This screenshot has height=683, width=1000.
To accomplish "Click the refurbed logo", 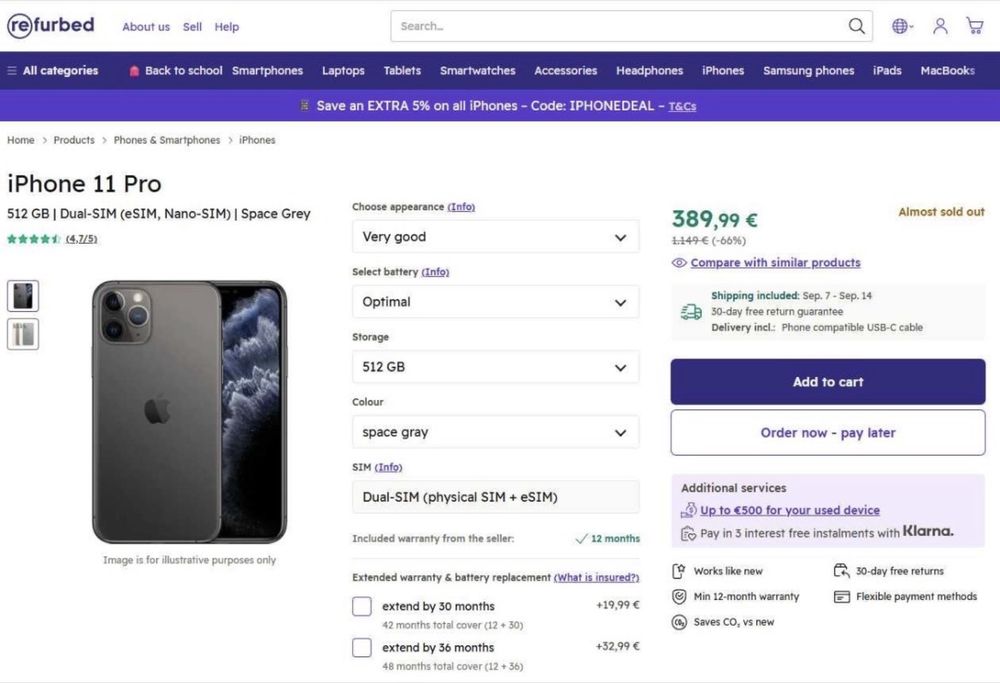I will tap(50, 26).
